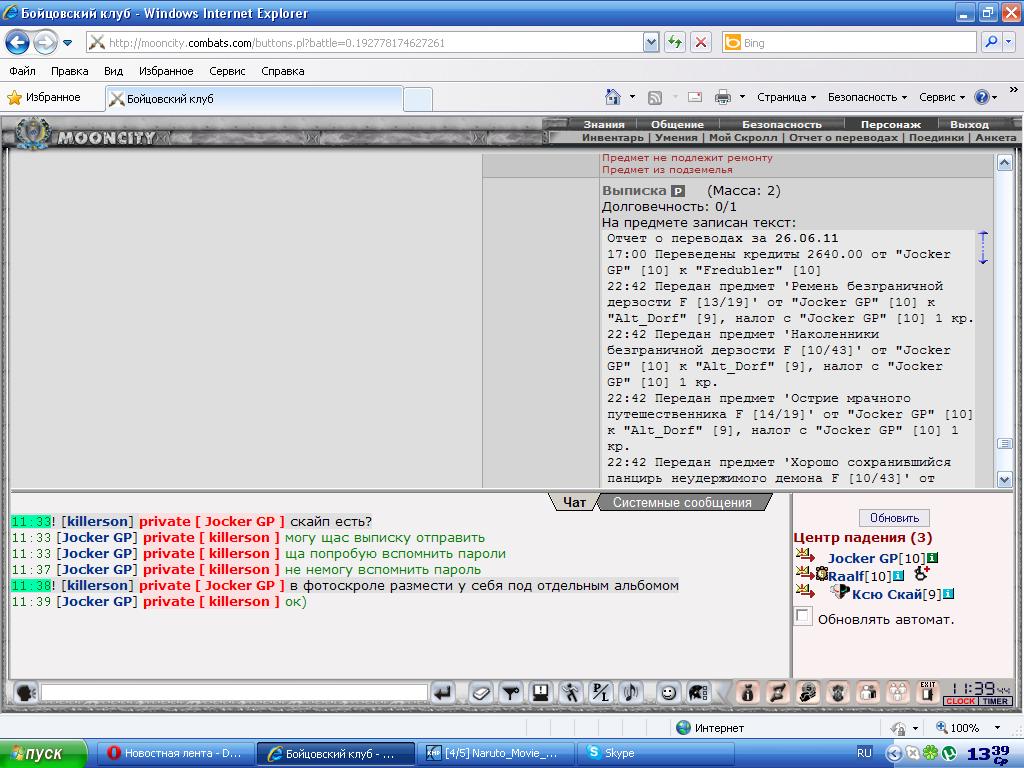Click the printer icon in IE toolbar

click(722, 97)
